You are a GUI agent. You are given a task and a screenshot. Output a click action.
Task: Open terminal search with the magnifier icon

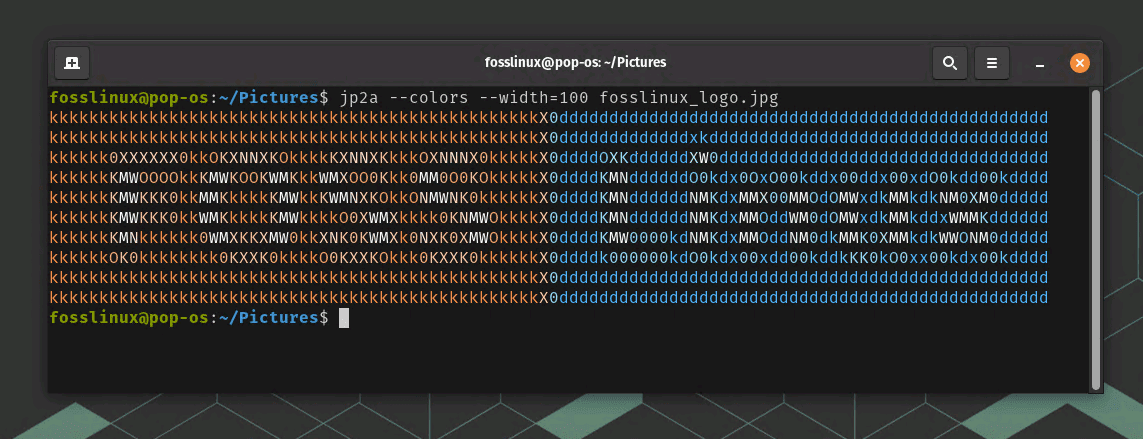click(950, 63)
